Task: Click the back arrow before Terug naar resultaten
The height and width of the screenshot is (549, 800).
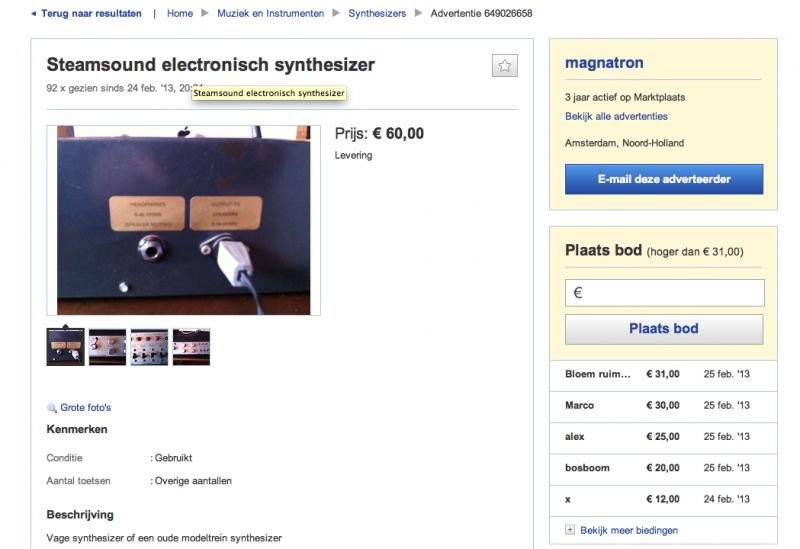Action: (34, 14)
